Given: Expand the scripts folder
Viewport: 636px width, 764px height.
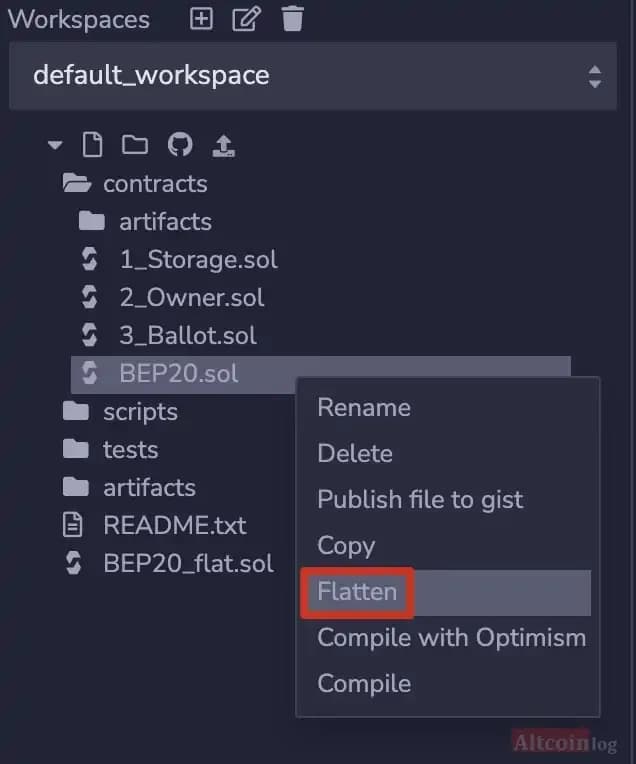Looking at the screenshot, I should (x=140, y=413).
